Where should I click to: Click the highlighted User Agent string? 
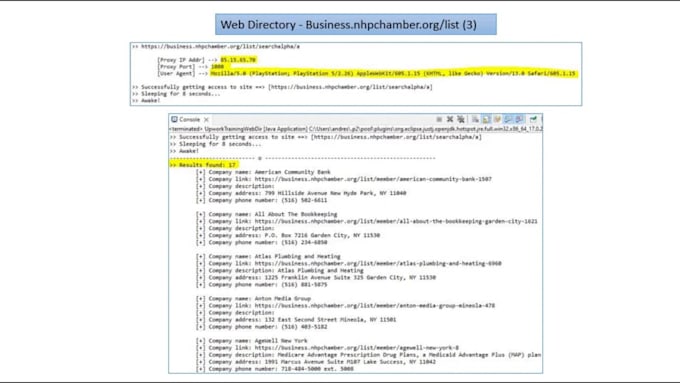(x=393, y=74)
